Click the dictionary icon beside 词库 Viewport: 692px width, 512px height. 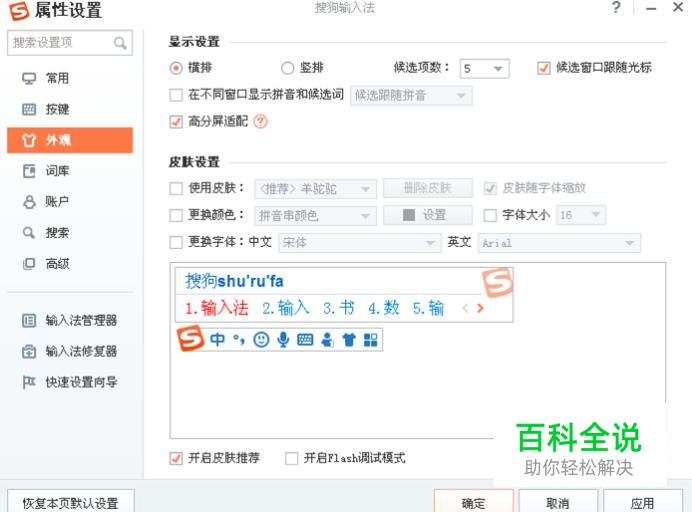tap(29, 171)
